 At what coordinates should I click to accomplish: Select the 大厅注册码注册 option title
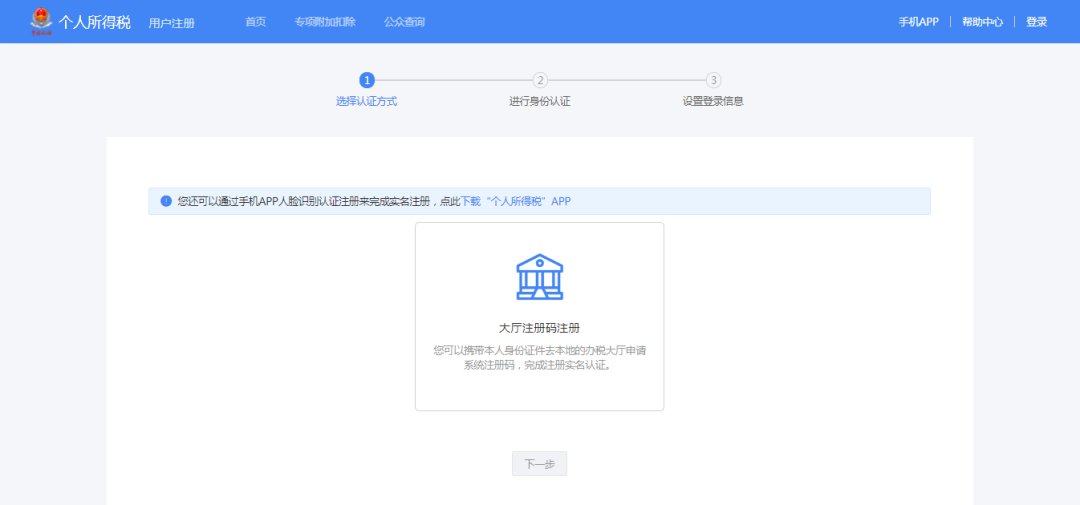[539, 328]
